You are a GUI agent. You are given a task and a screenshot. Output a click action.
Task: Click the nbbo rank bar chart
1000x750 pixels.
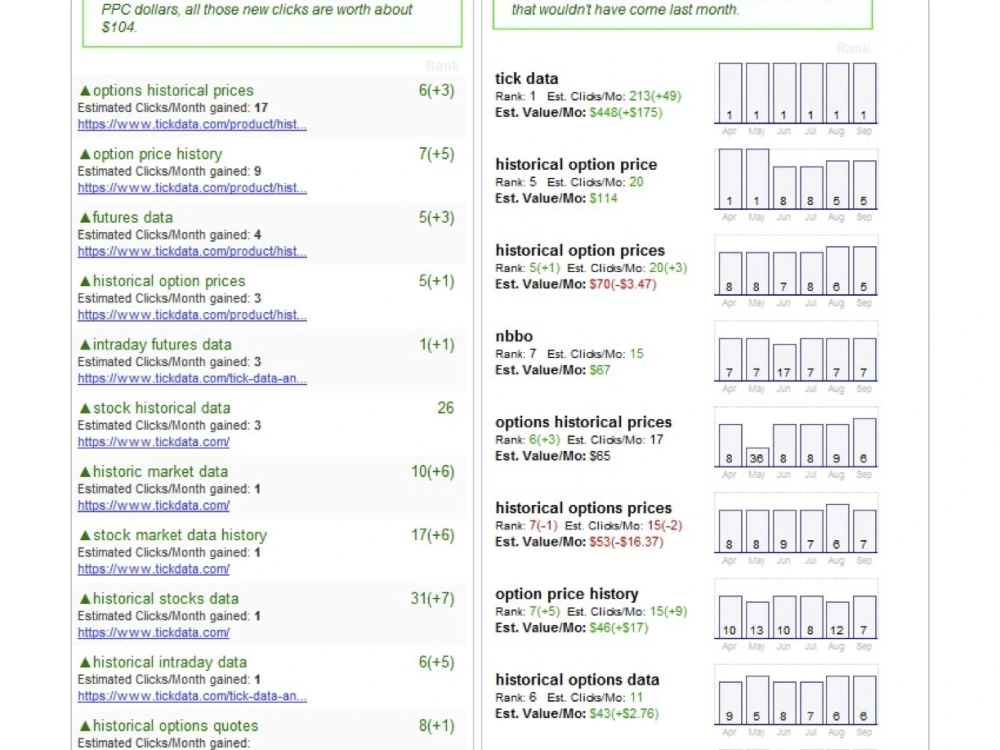(x=796, y=351)
